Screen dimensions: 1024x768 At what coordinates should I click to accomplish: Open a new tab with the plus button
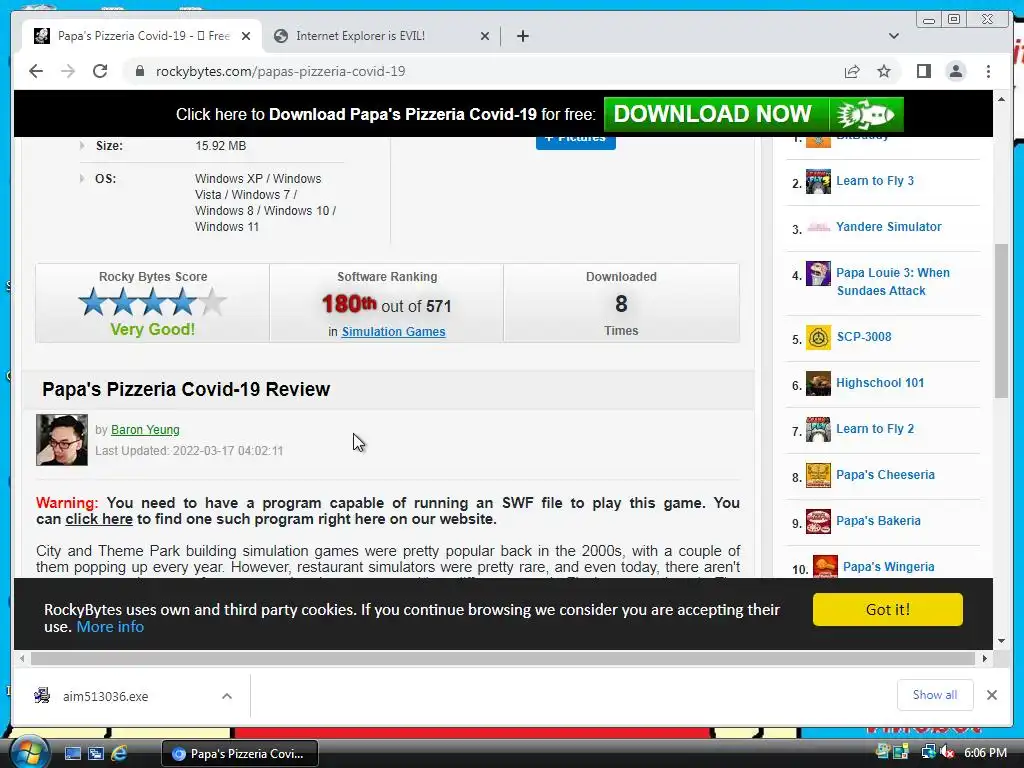(x=522, y=36)
